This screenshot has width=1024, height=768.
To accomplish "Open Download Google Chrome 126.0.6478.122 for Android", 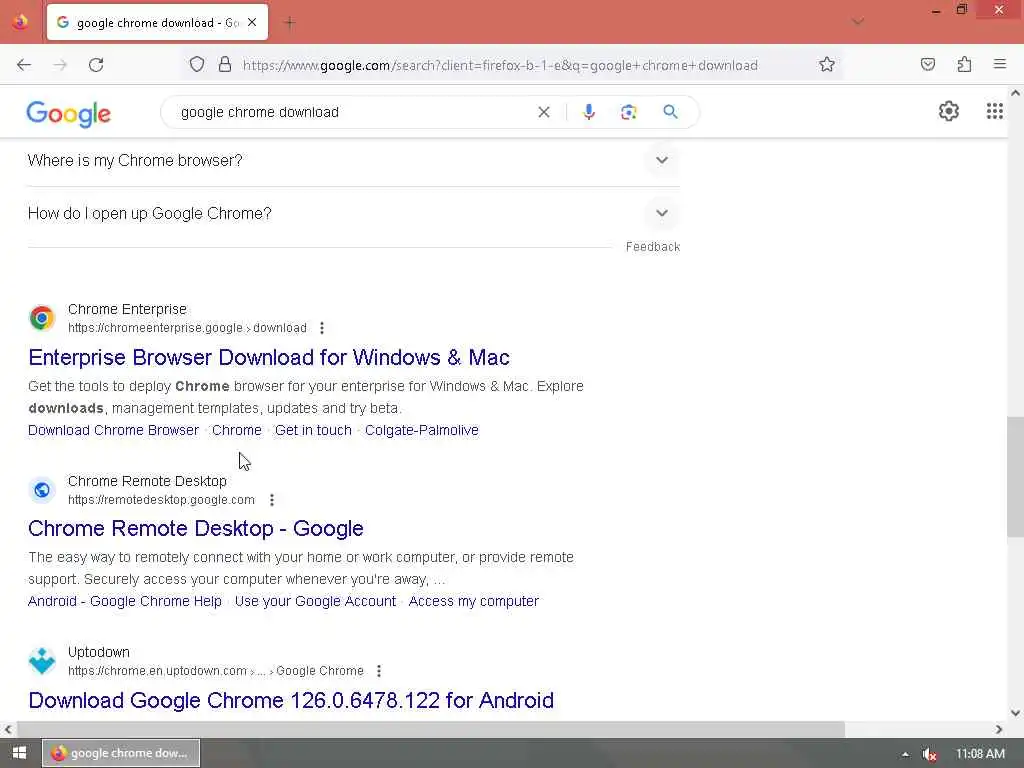I will tap(291, 700).
